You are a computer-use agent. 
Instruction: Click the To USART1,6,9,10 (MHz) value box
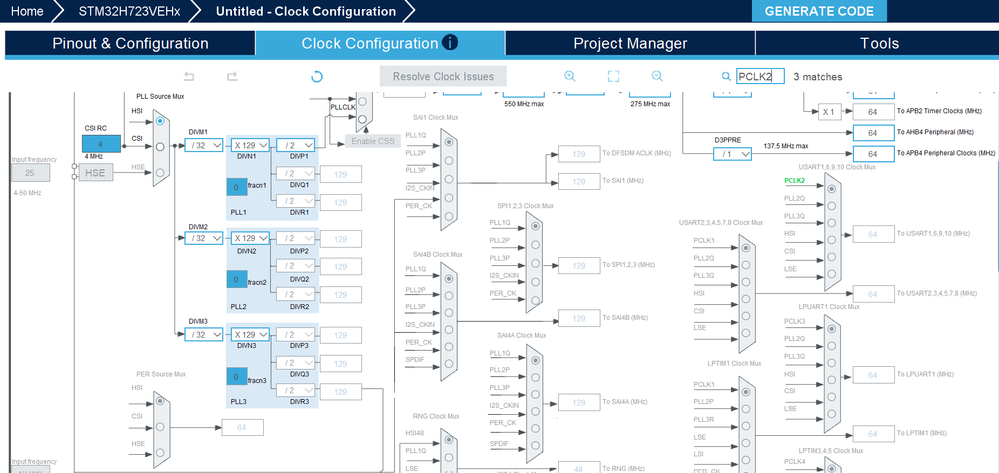(x=873, y=234)
